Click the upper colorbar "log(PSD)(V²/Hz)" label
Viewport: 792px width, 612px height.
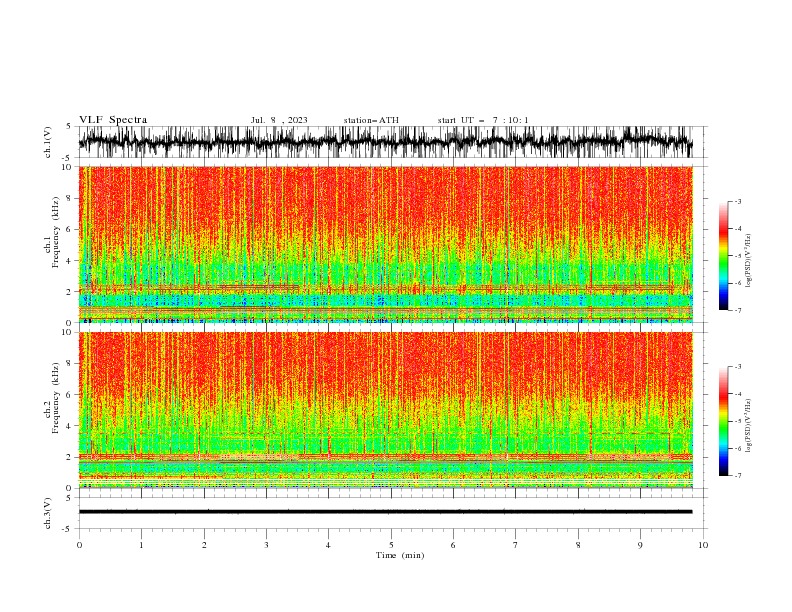(749, 261)
